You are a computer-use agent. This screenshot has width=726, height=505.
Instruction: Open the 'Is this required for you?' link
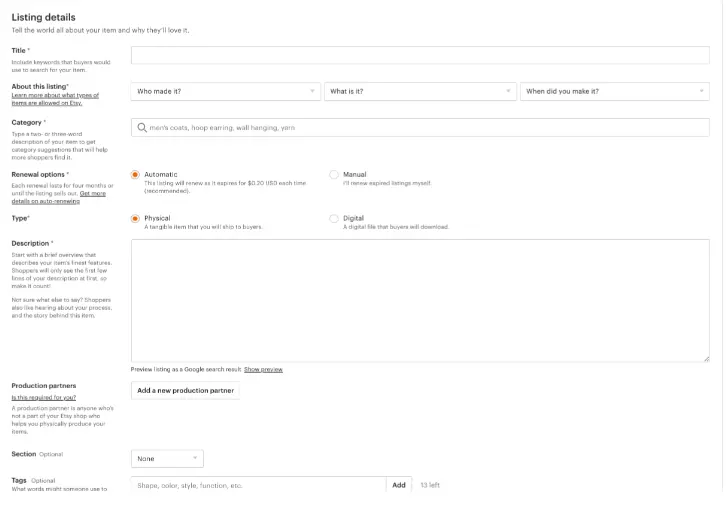point(44,397)
